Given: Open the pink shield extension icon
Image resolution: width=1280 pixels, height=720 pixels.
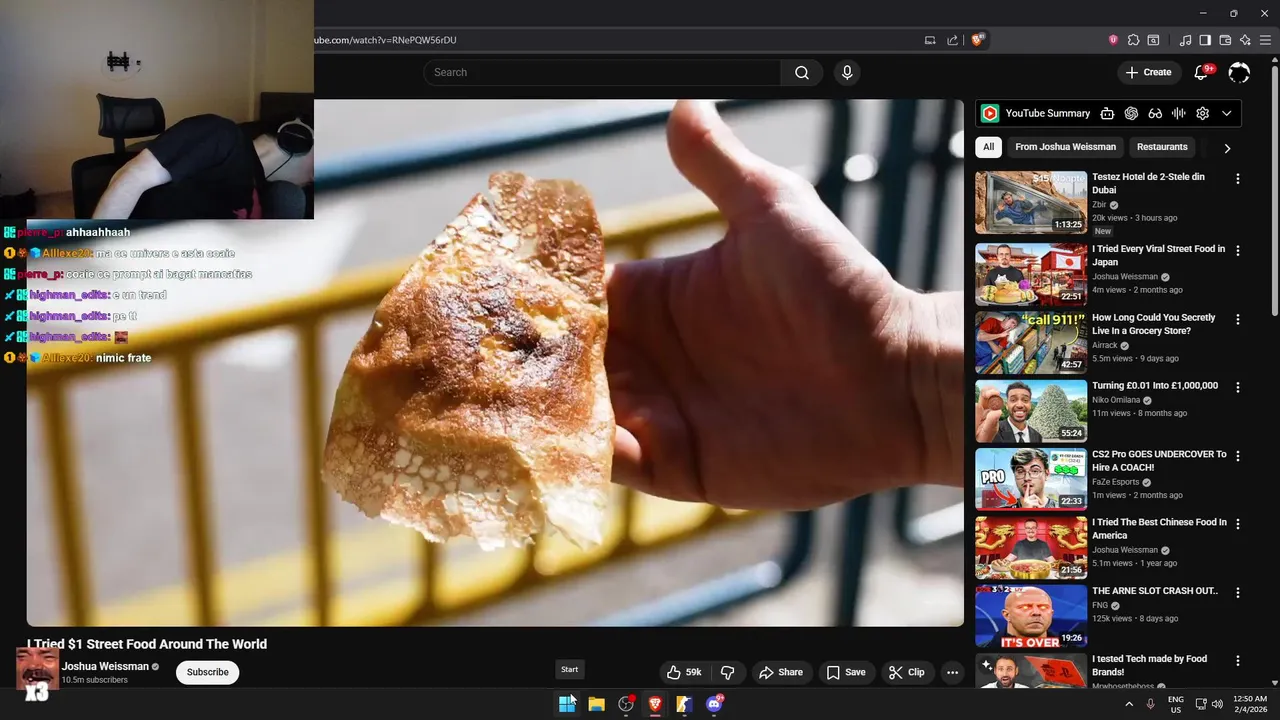Looking at the screenshot, I should point(1113,40).
